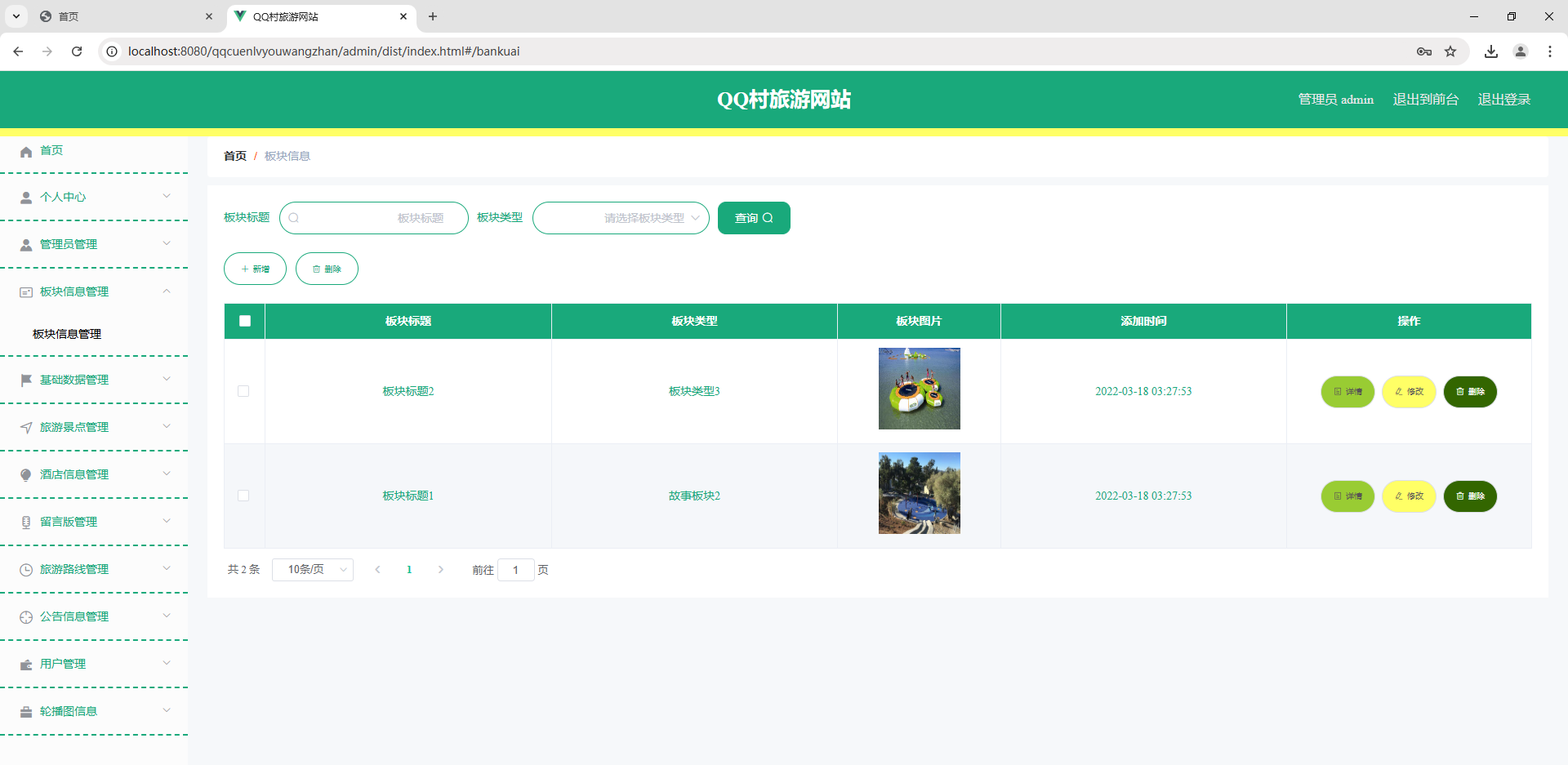The height and width of the screenshot is (765, 1568).
Task: Click the clock icon beside 旅游路线管理
Action: click(x=25, y=569)
